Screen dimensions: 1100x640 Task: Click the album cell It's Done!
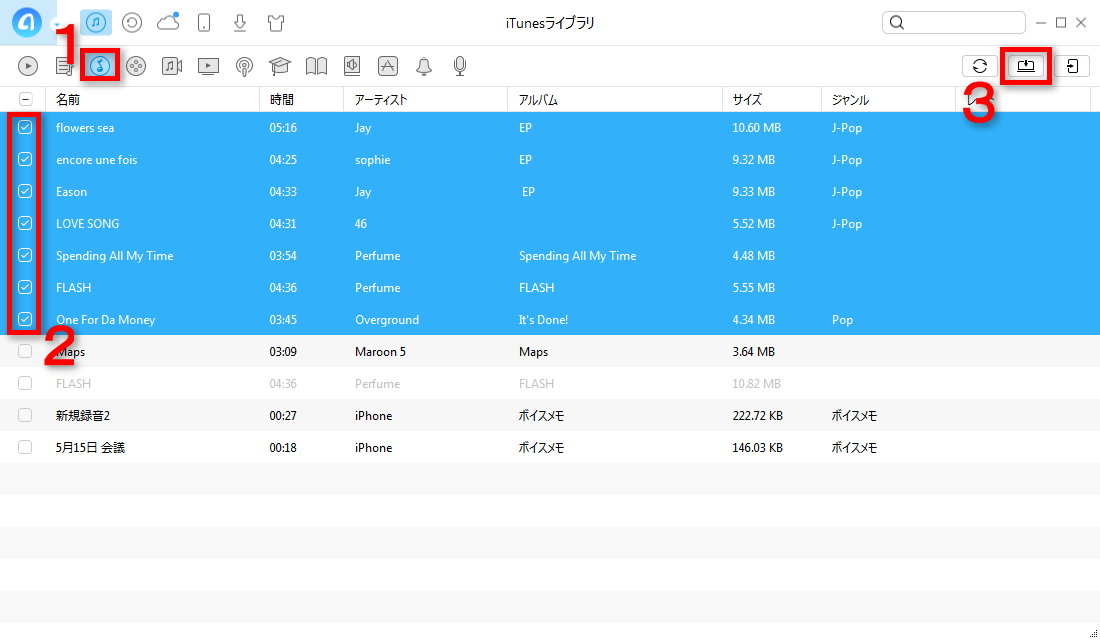[x=544, y=320]
